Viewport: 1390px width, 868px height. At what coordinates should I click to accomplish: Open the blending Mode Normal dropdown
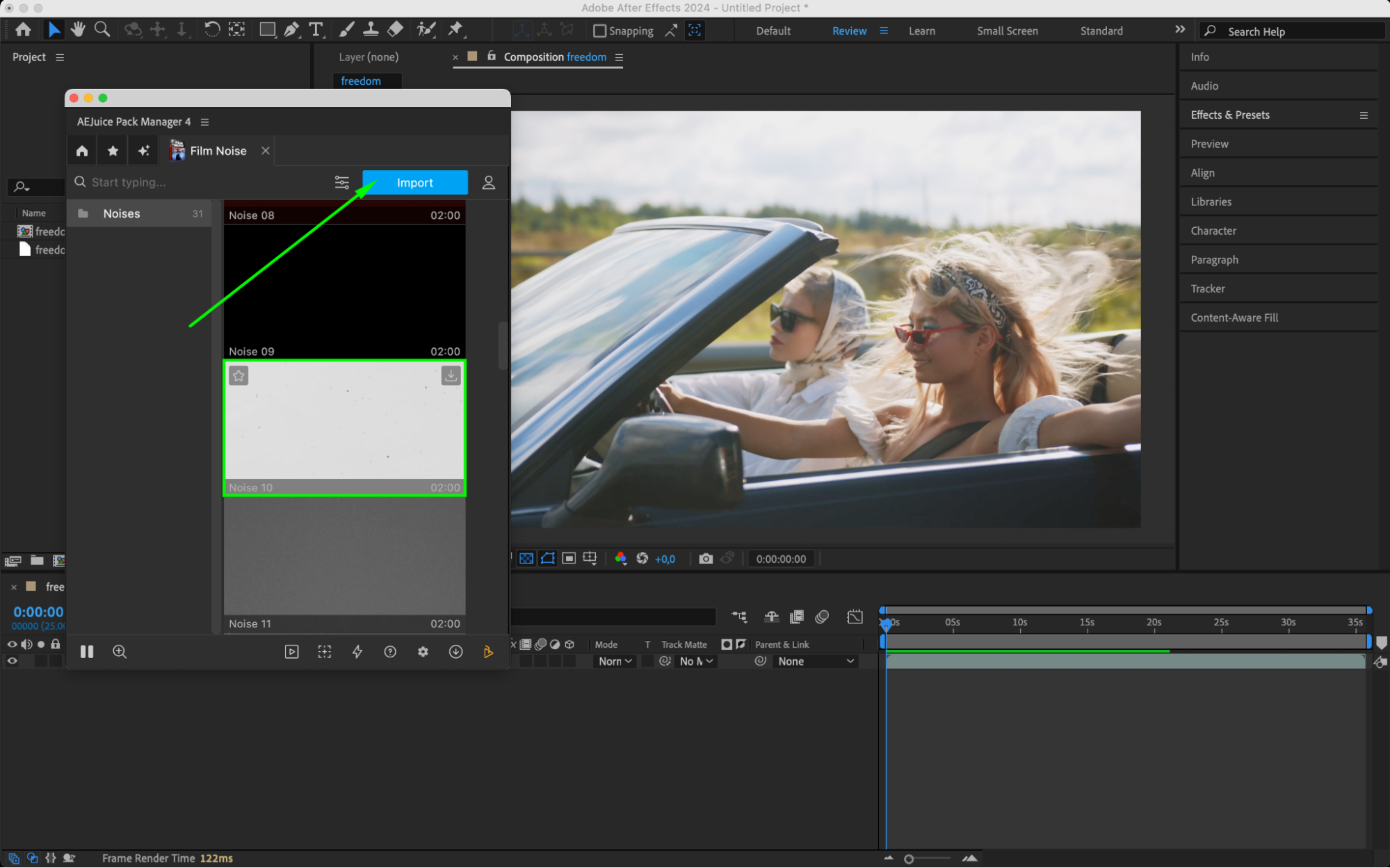(x=615, y=662)
